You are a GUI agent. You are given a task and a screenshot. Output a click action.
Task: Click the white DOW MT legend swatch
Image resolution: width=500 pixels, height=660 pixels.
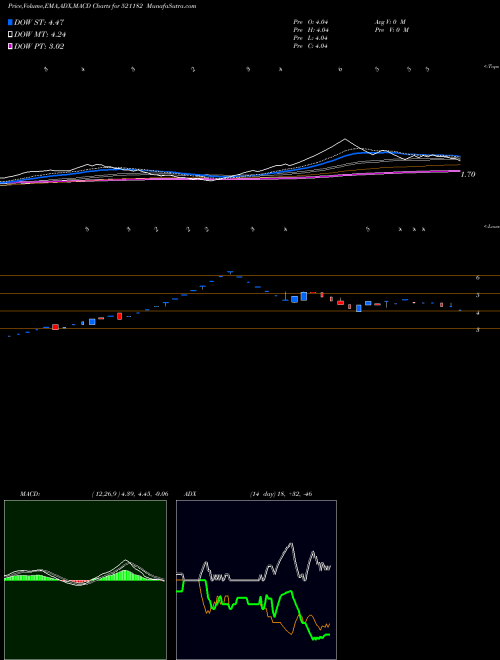10,34
